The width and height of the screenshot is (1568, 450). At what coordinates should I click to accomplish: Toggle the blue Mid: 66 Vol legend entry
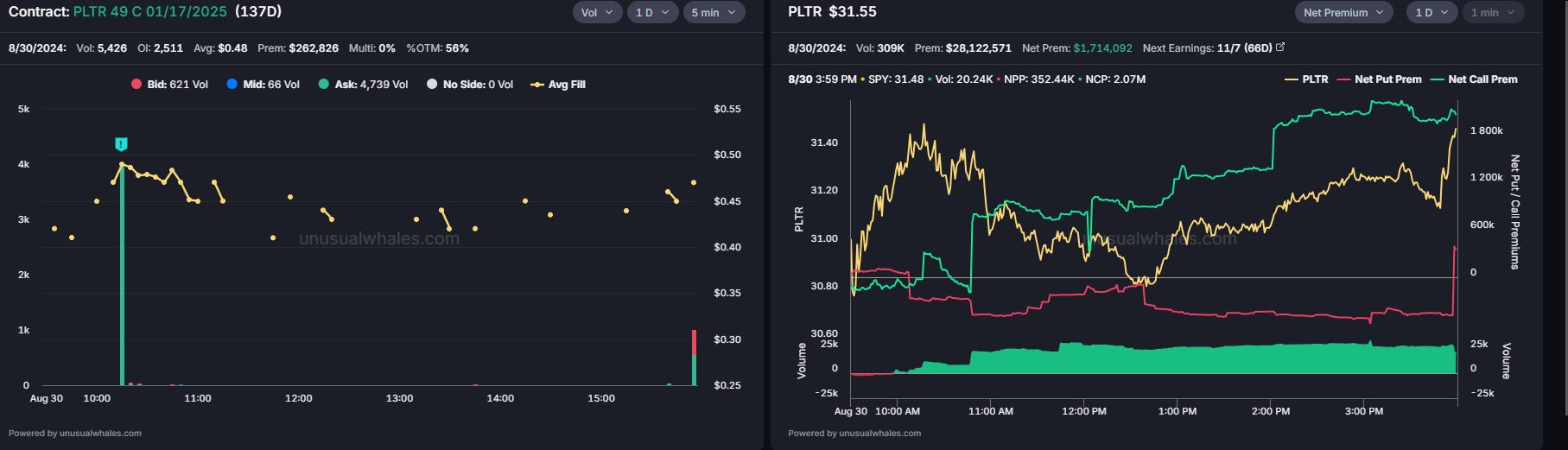(263, 85)
